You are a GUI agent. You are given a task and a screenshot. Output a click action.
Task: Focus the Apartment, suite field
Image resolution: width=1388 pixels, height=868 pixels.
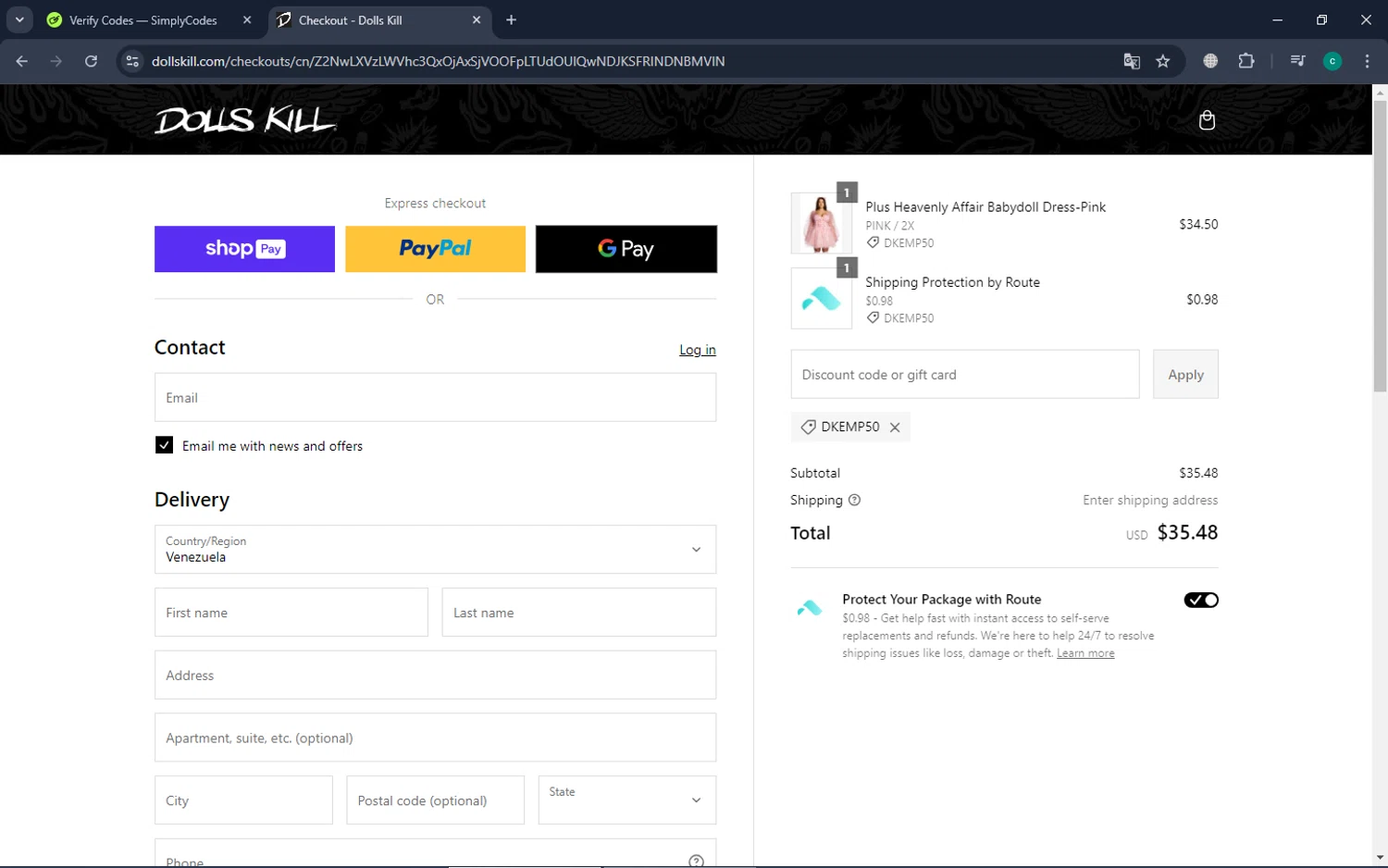click(435, 738)
